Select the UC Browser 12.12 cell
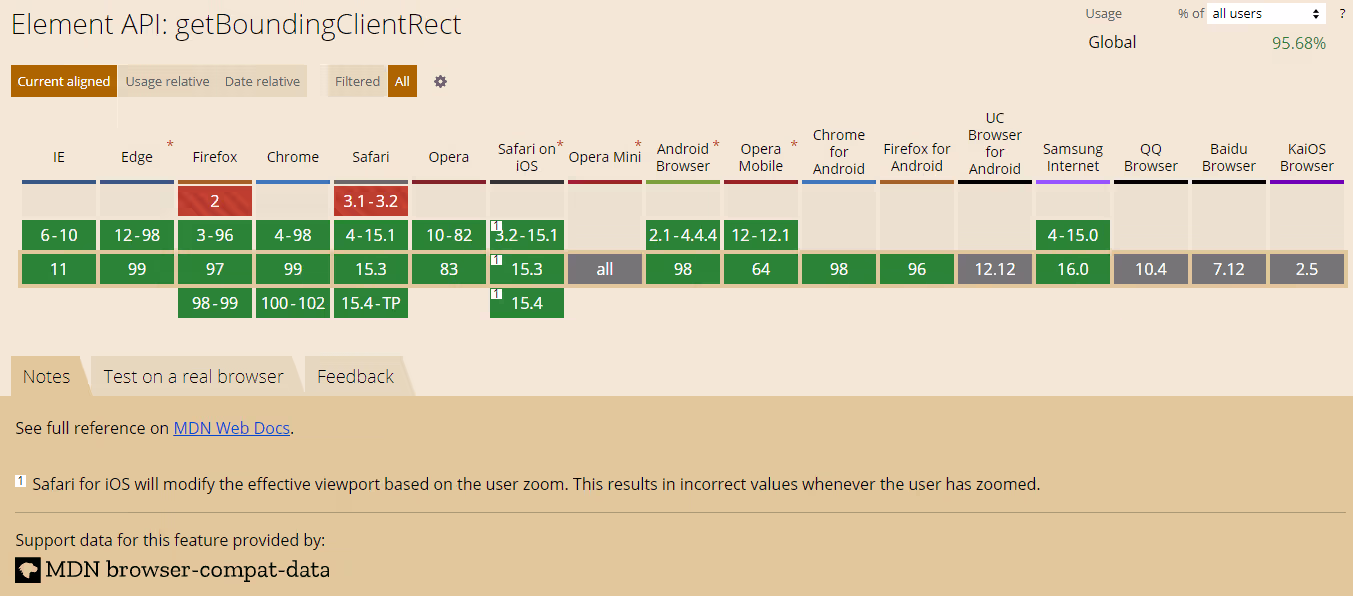This screenshot has width=1353, height=596. [995, 269]
